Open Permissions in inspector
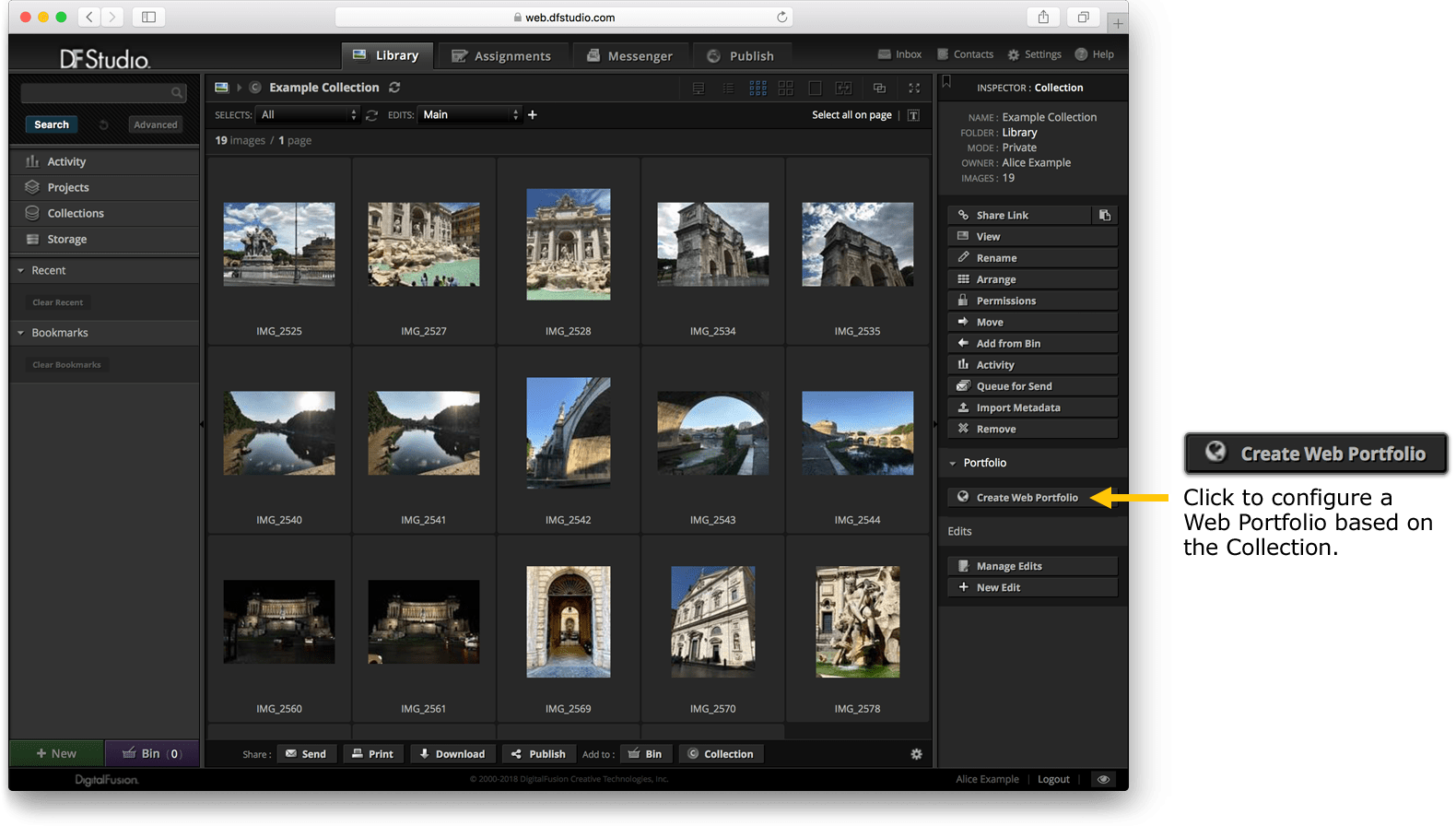Viewport: 1456px width, 826px height. point(1032,301)
